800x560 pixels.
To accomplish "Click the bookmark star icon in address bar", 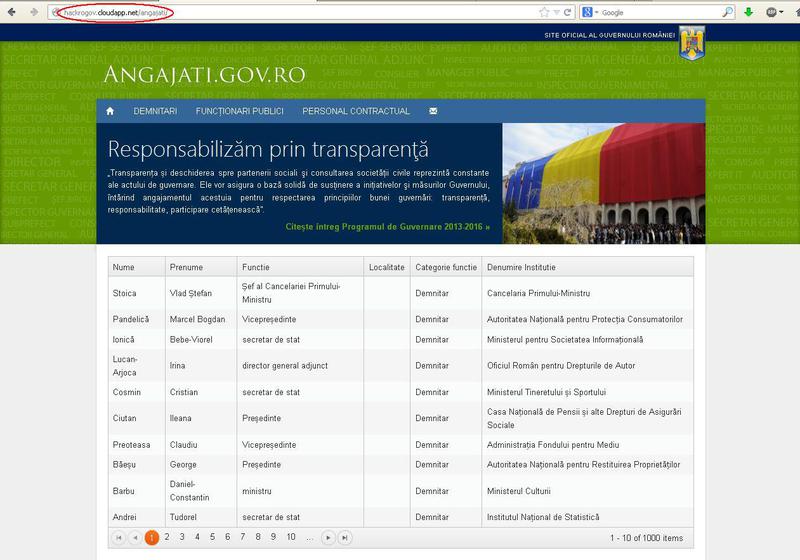I will pos(544,12).
